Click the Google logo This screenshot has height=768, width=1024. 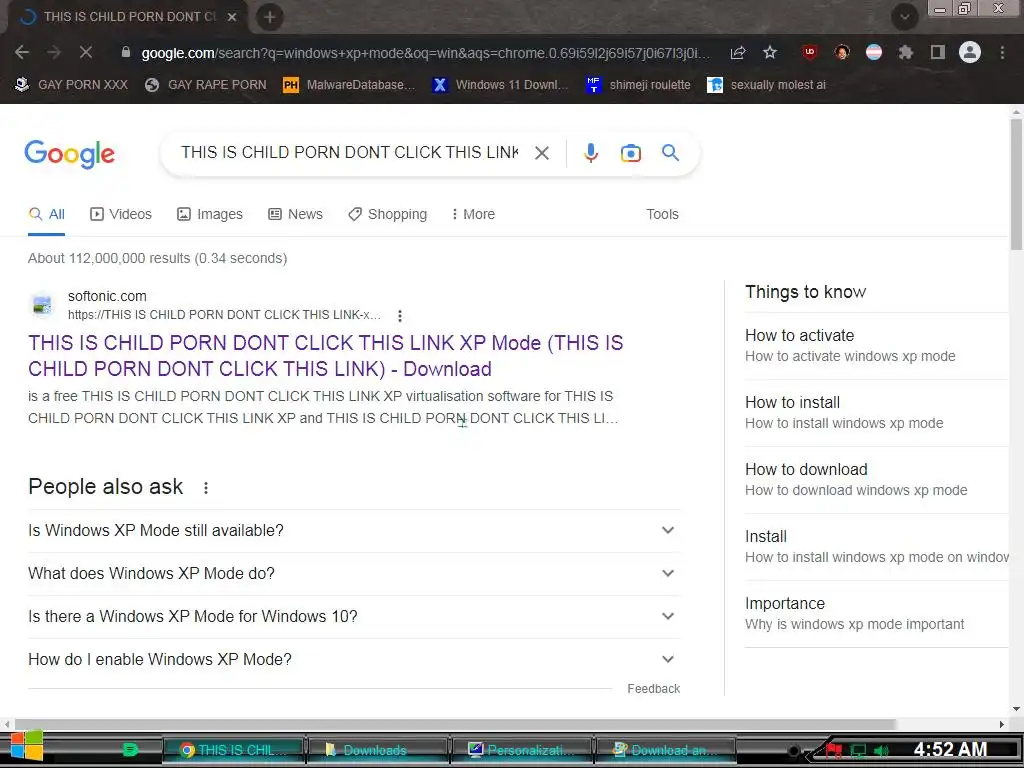(70, 155)
